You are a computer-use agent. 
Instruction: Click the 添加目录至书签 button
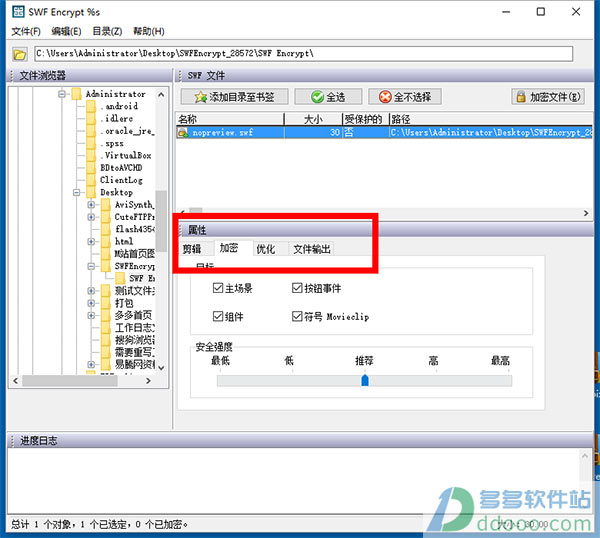(235, 97)
